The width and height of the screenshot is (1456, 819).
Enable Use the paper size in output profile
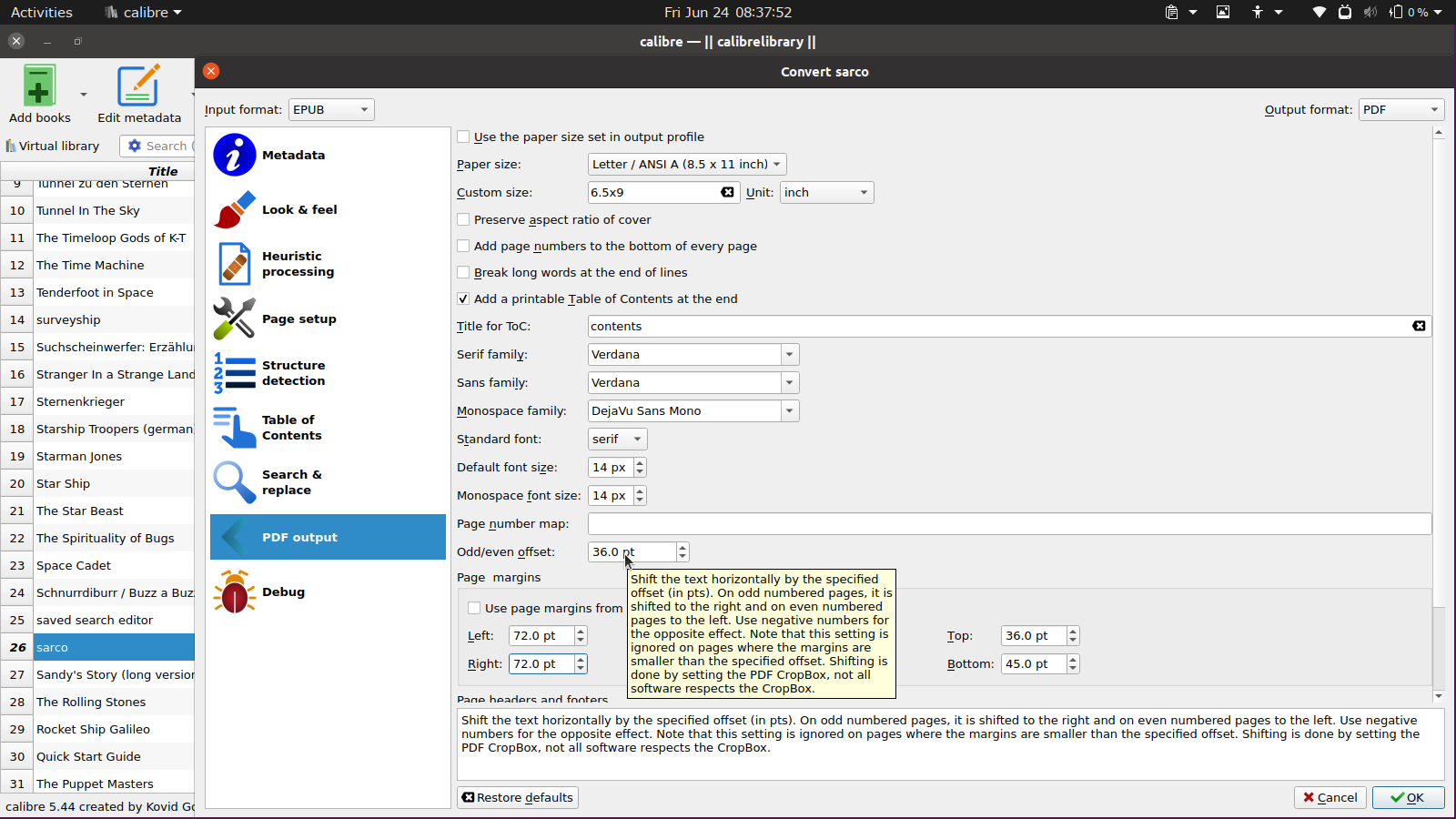pyautogui.click(x=463, y=136)
